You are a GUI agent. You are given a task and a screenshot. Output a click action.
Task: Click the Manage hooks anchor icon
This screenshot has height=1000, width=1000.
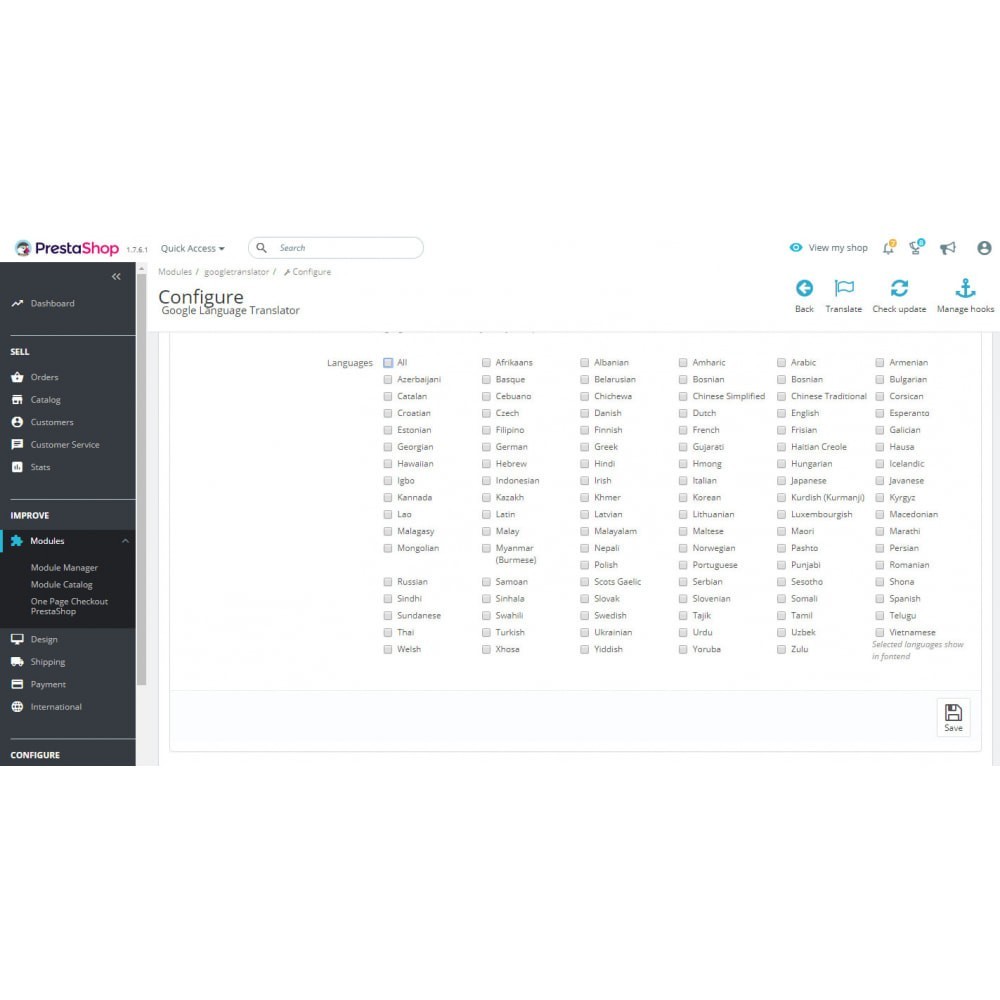coord(965,288)
